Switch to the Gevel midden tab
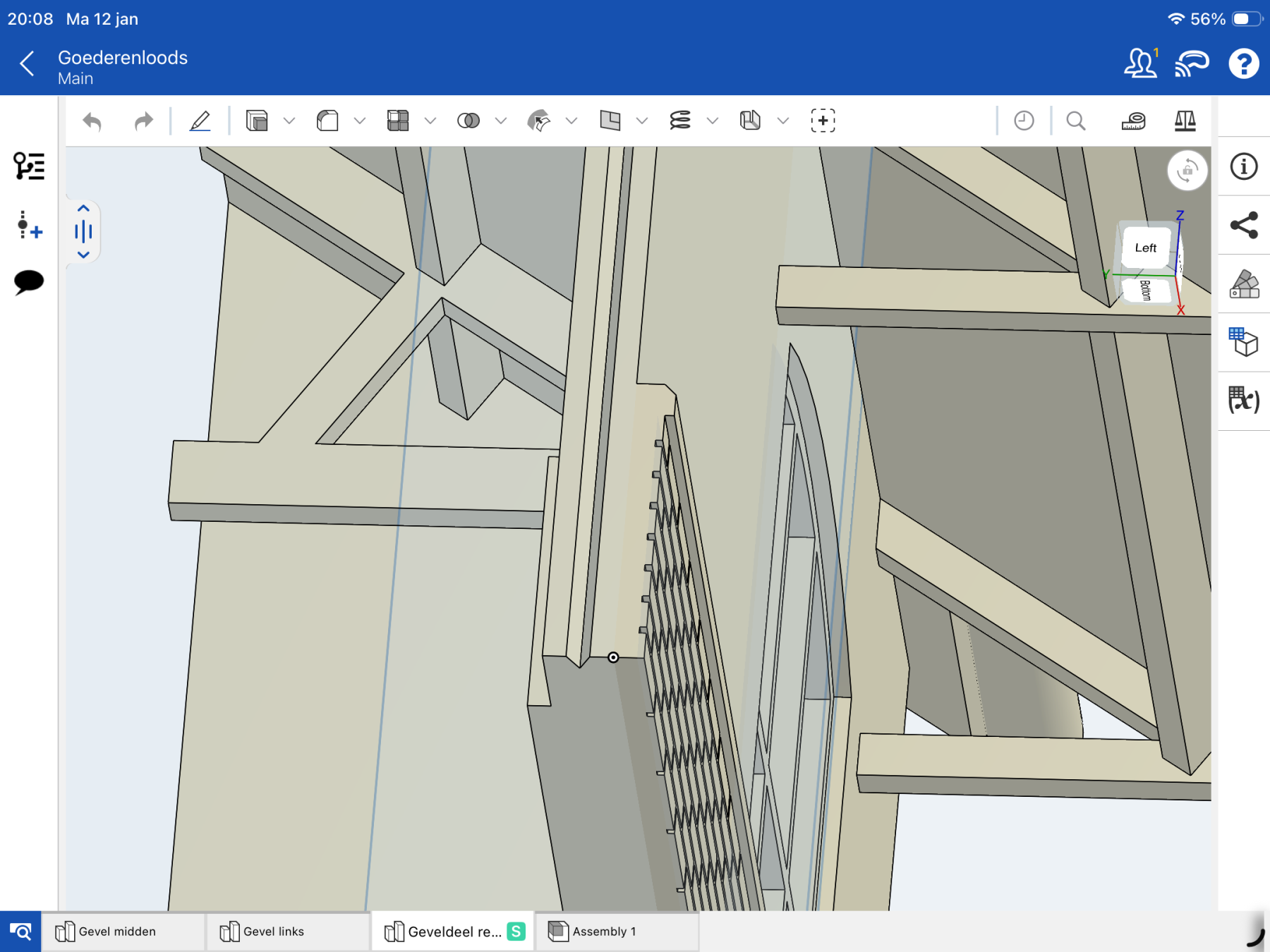The image size is (1270, 952). [x=117, y=932]
